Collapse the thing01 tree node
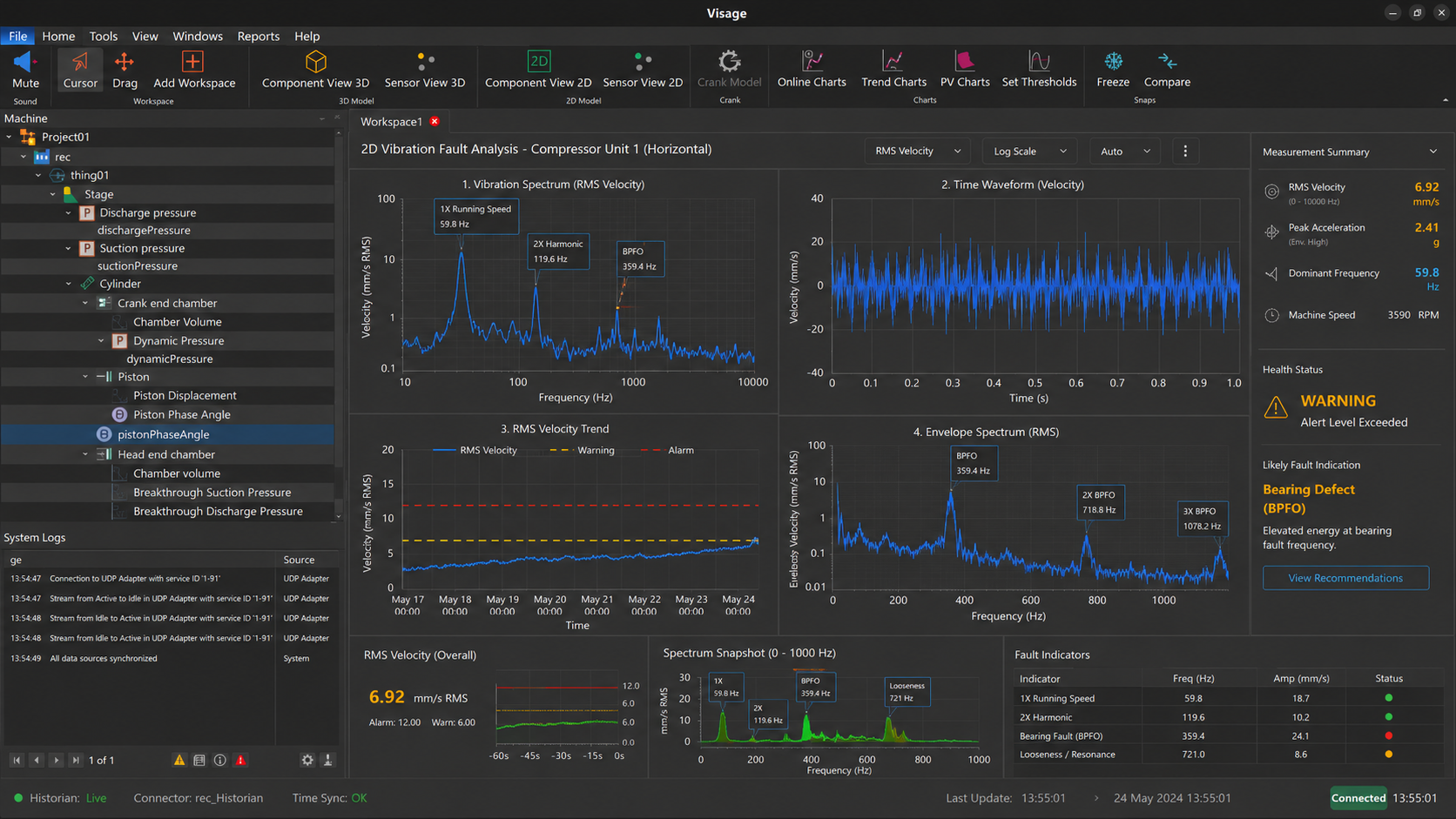 tap(38, 175)
